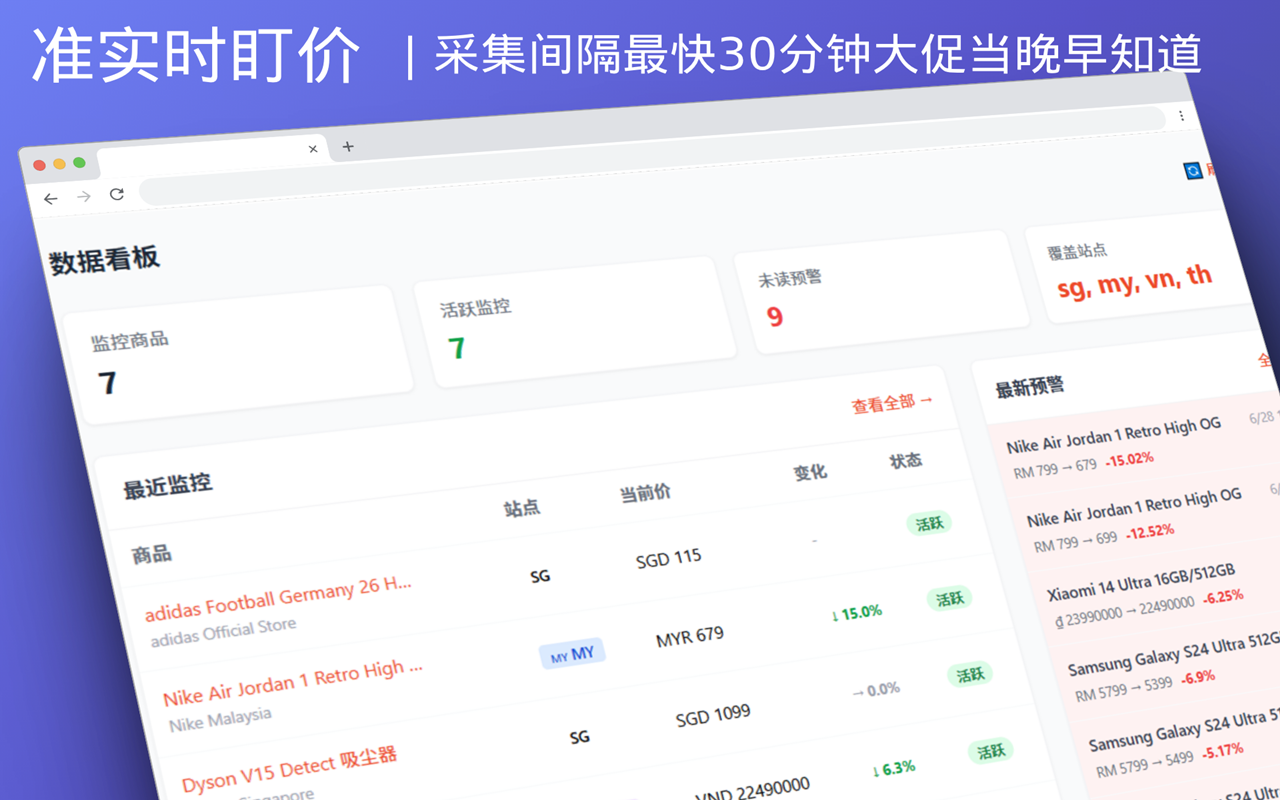Open the browser three-dot menu
The image size is (1280, 800).
coord(1181,116)
